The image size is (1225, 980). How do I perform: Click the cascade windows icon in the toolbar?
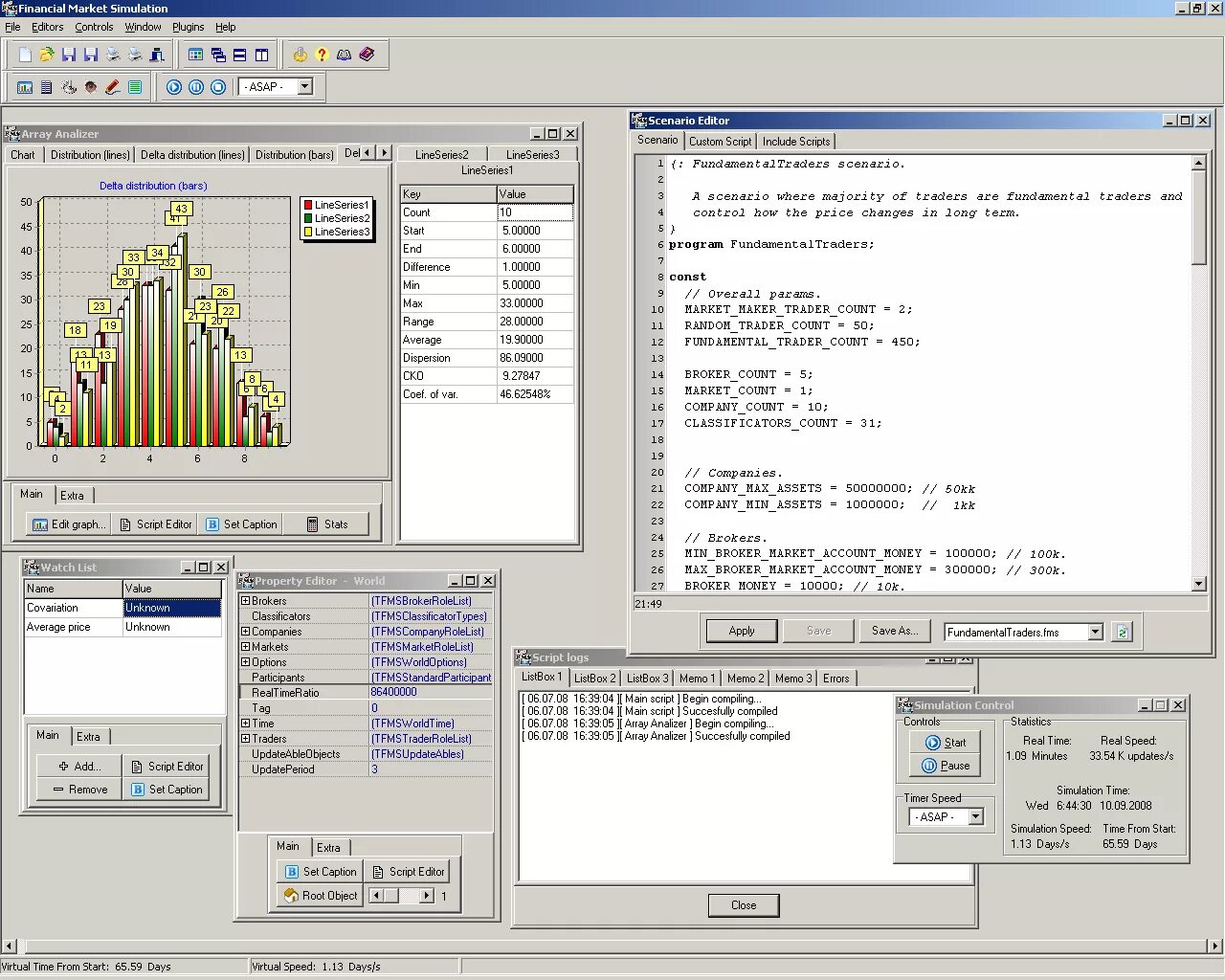click(x=218, y=55)
